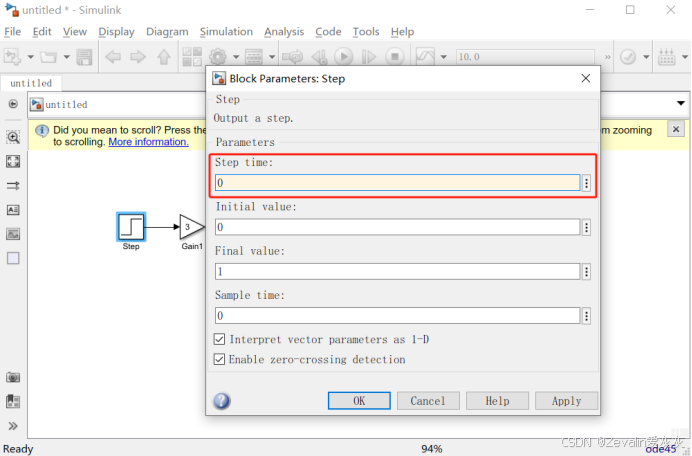Expand the Model Advisor dropdown arrow
Screen dimensions: 692x456
(x=646, y=57)
